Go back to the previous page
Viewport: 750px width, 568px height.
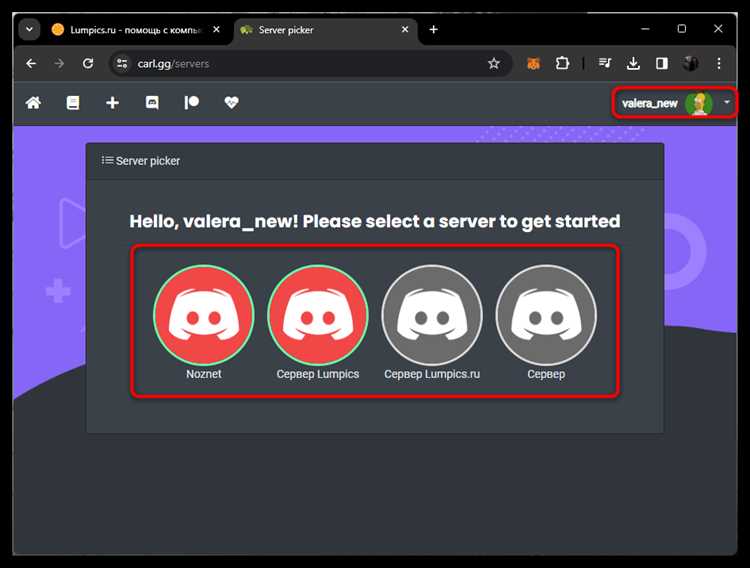(x=31, y=64)
